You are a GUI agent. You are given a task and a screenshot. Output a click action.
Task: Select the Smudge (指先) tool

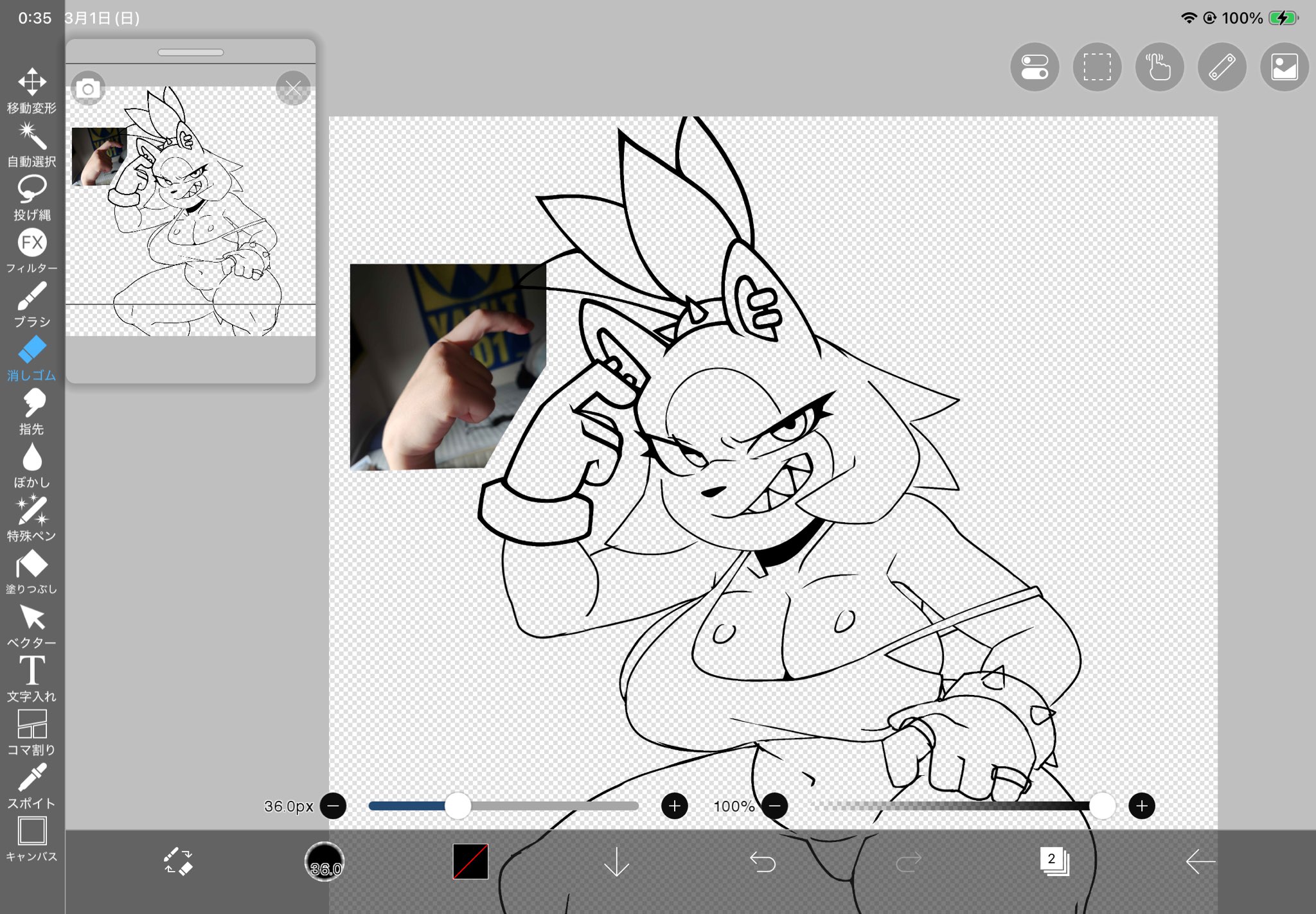31,411
